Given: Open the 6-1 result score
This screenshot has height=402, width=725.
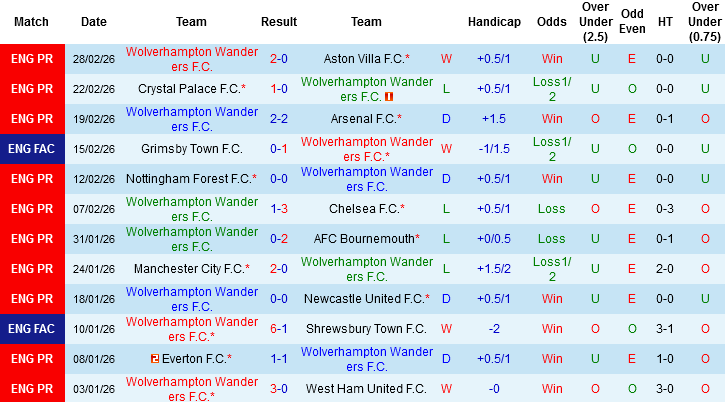Looking at the screenshot, I should pos(279,329).
